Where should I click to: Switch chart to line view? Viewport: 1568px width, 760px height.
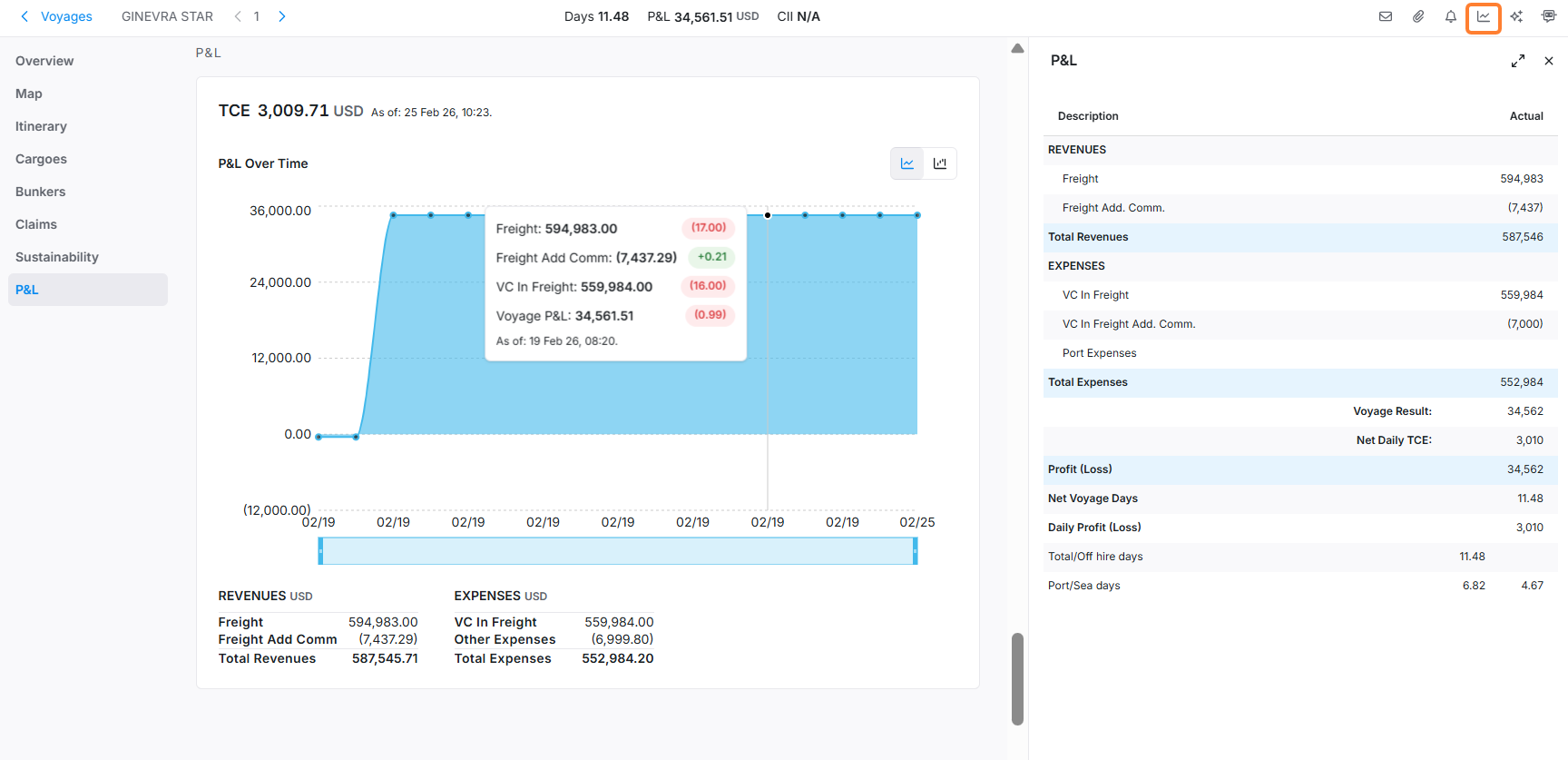(906, 163)
